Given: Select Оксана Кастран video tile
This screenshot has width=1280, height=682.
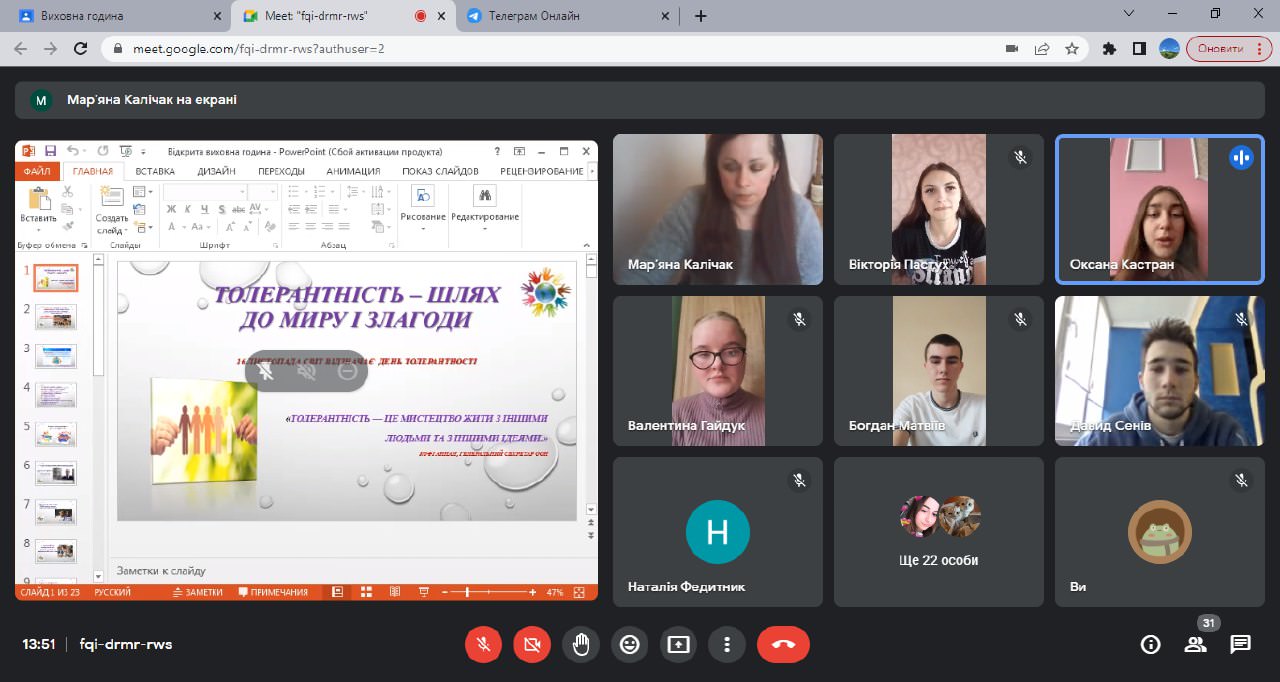Looking at the screenshot, I should pyautogui.click(x=1159, y=209).
